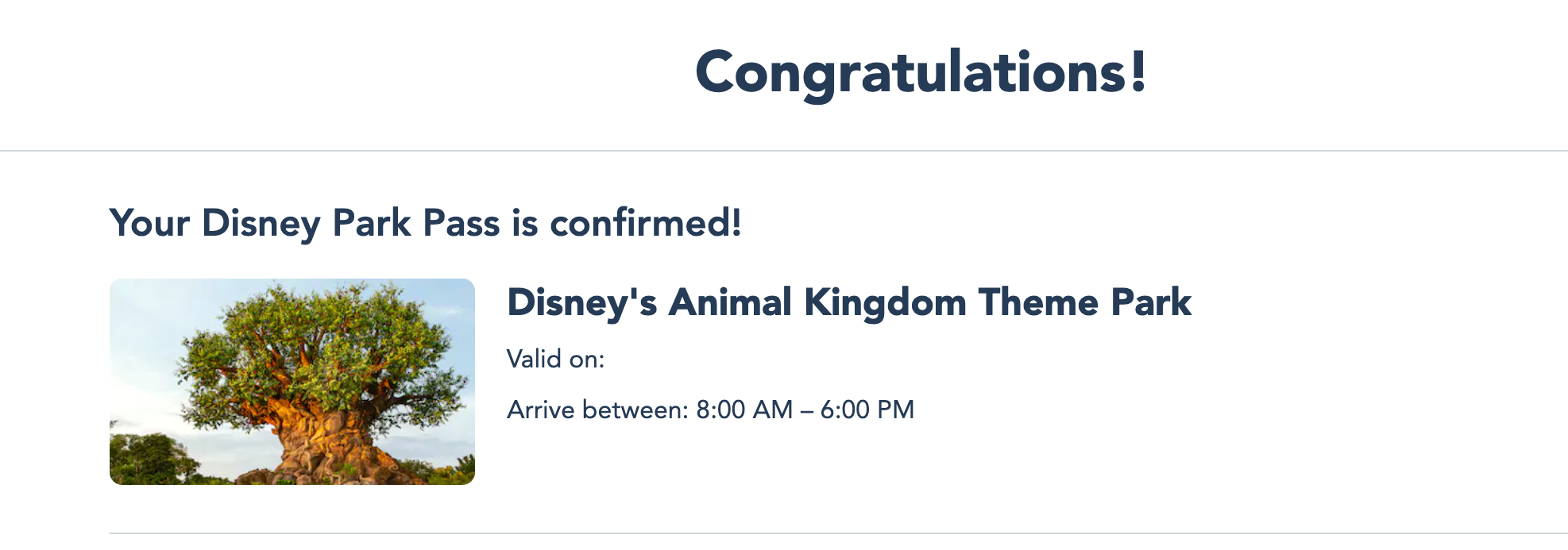This screenshot has width=1568, height=550.
Task: Select the Disney's Animal Kingdom Theme Park title
Action: pos(848,302)
